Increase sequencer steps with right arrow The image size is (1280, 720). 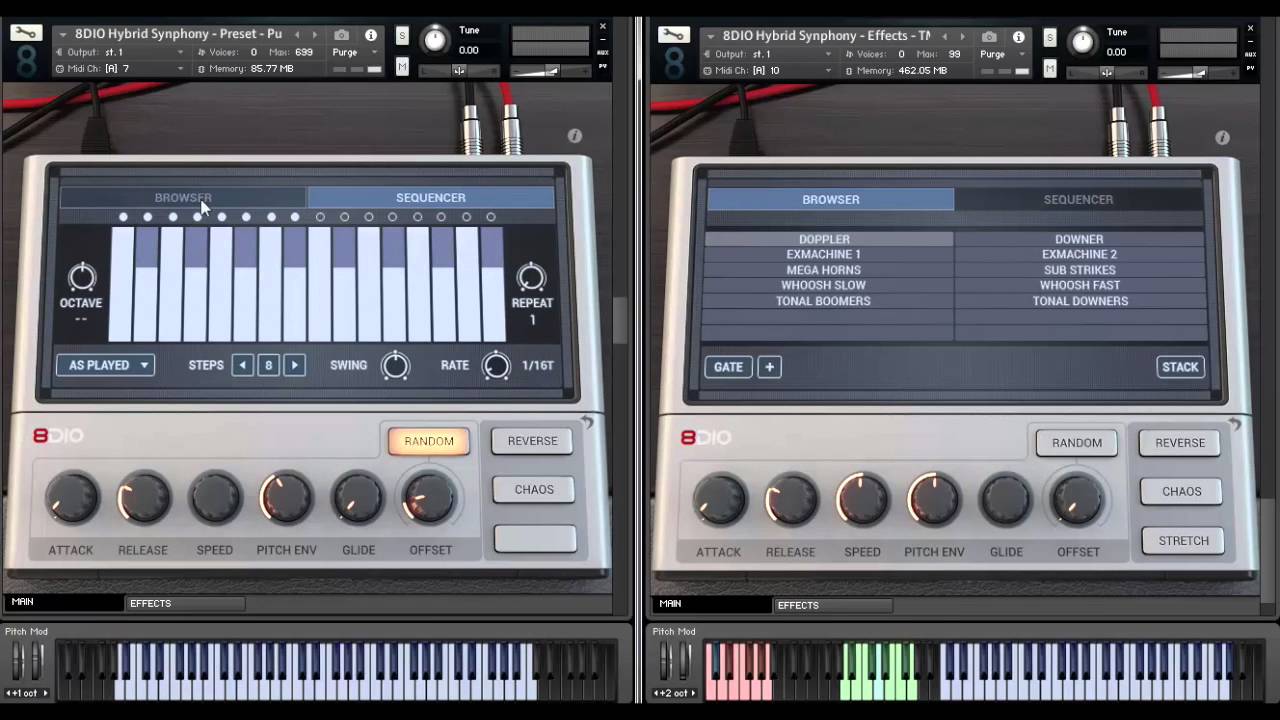tap(294, 365)
